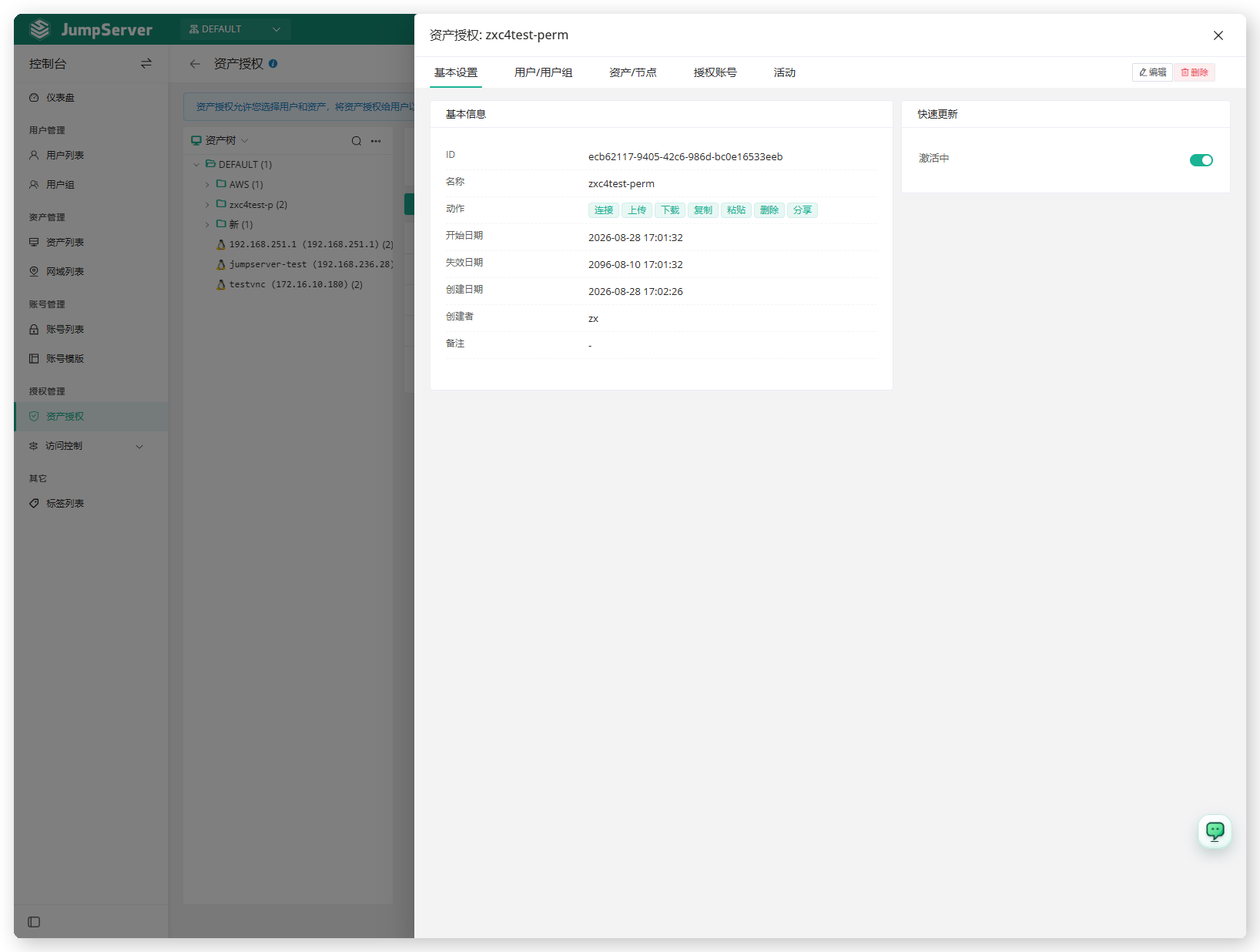Close the zxc4test-perm drawer
Viewport: 1260px width, 952px height.
(1218, 35)
